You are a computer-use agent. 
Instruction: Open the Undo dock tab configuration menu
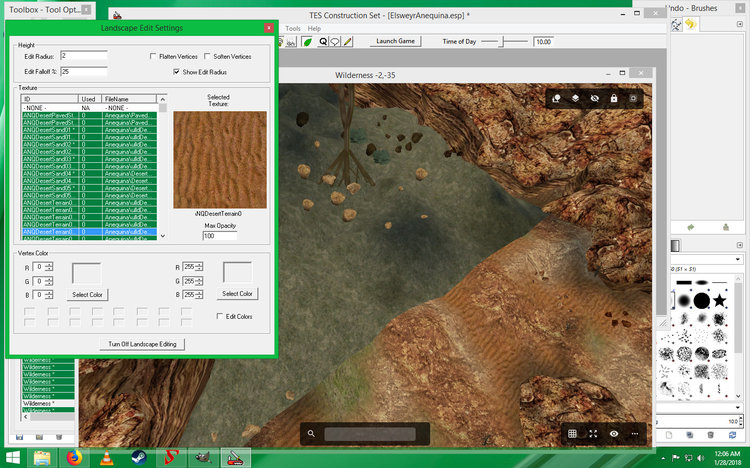click(x=739, y=24)
